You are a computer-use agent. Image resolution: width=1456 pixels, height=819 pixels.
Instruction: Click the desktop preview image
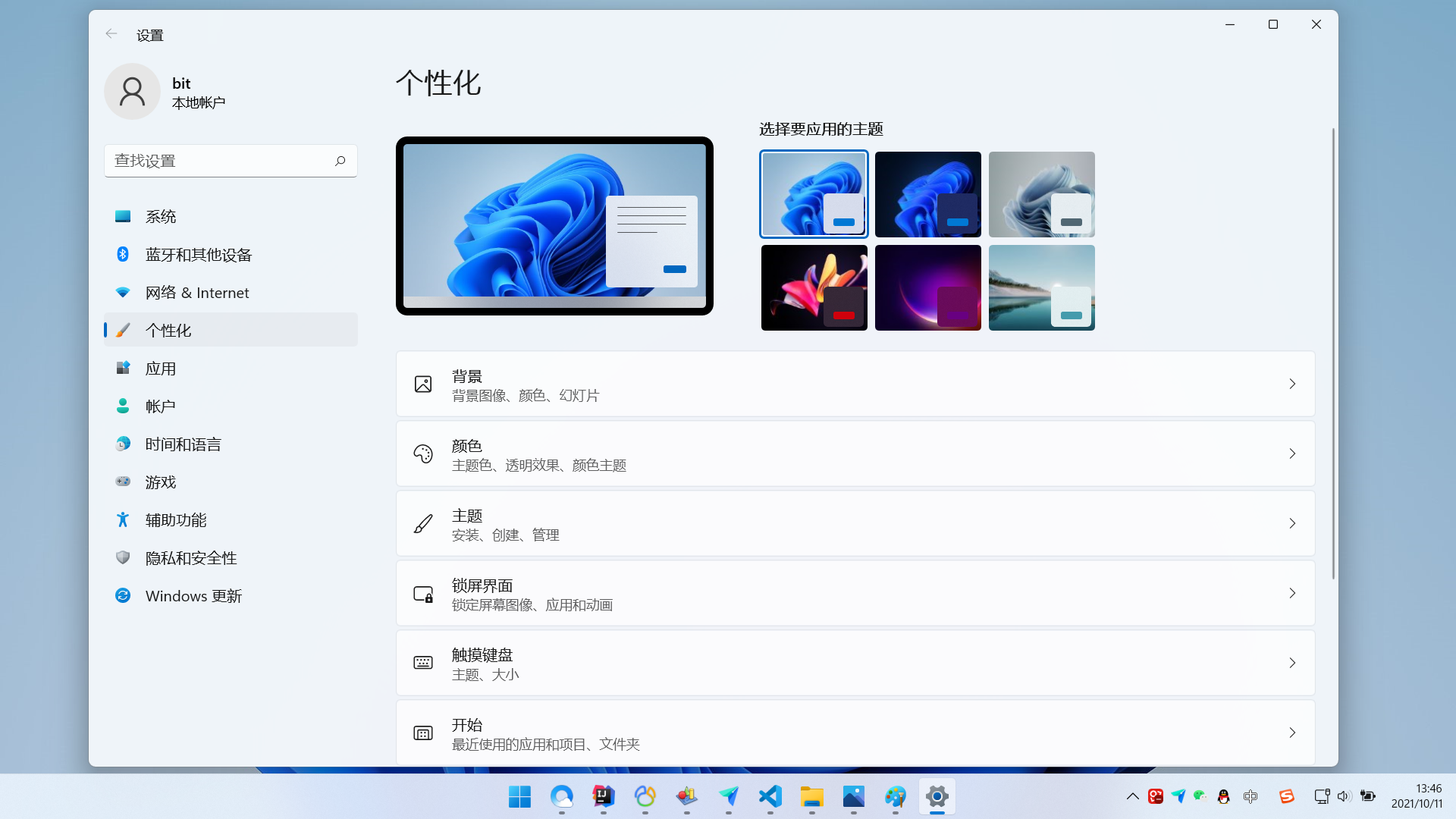click(554, 226)
